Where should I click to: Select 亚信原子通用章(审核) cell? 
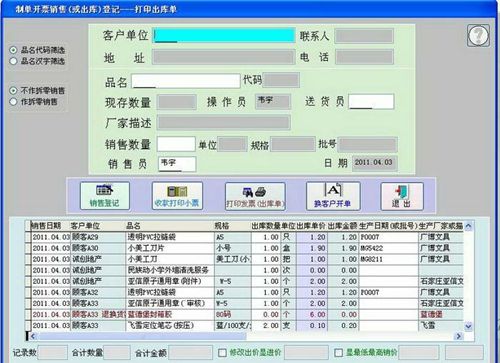(170, 303)
